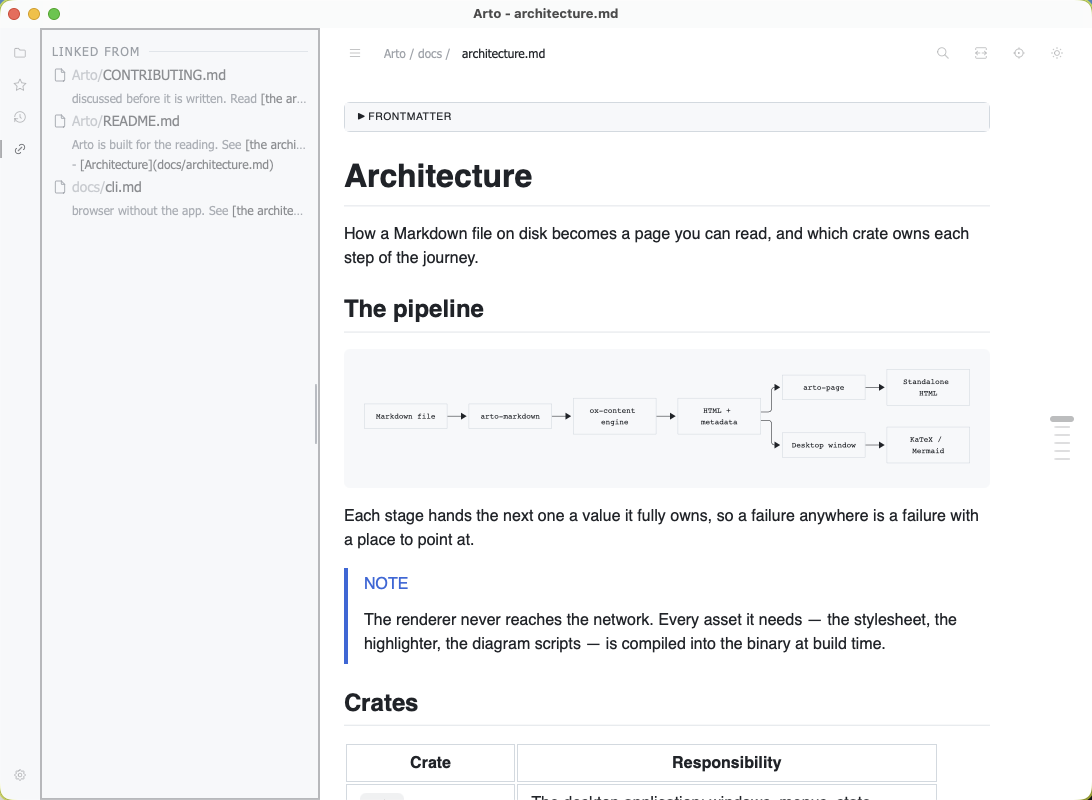Open the '[Architecture](docs/architecture.md)' backlink snippet
The image size is (1092, 800).
(173, 165)
